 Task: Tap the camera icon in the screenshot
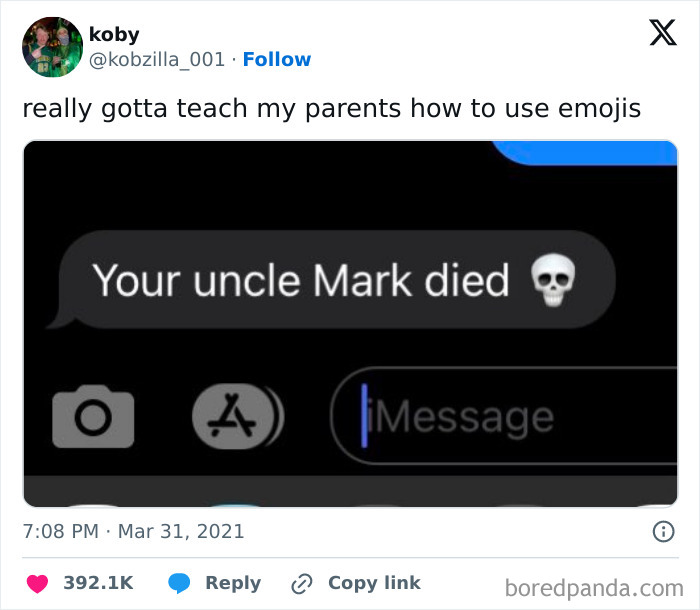click(x=92, y=415)
